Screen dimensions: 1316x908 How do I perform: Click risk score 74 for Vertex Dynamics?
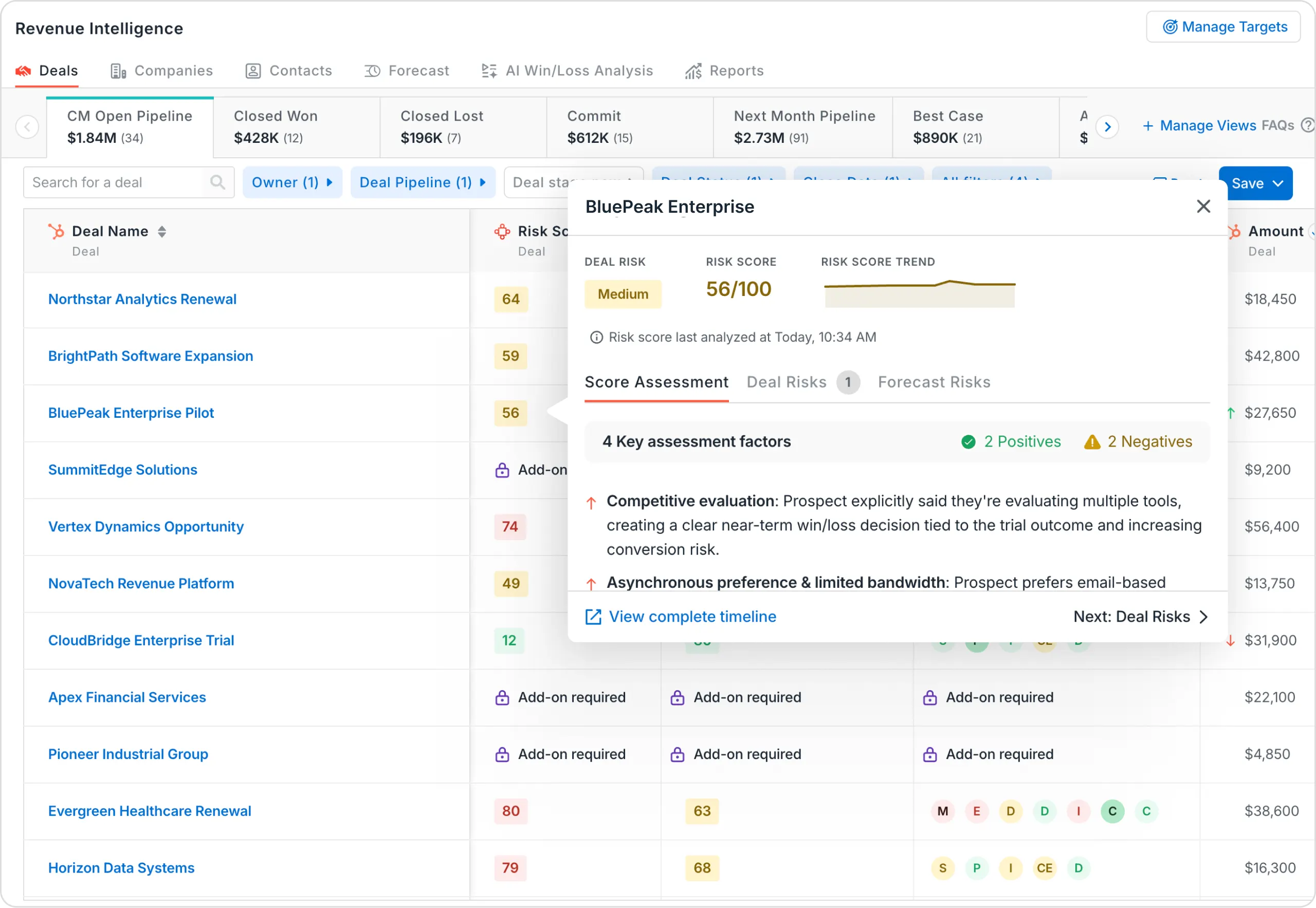tap(510, 527)
